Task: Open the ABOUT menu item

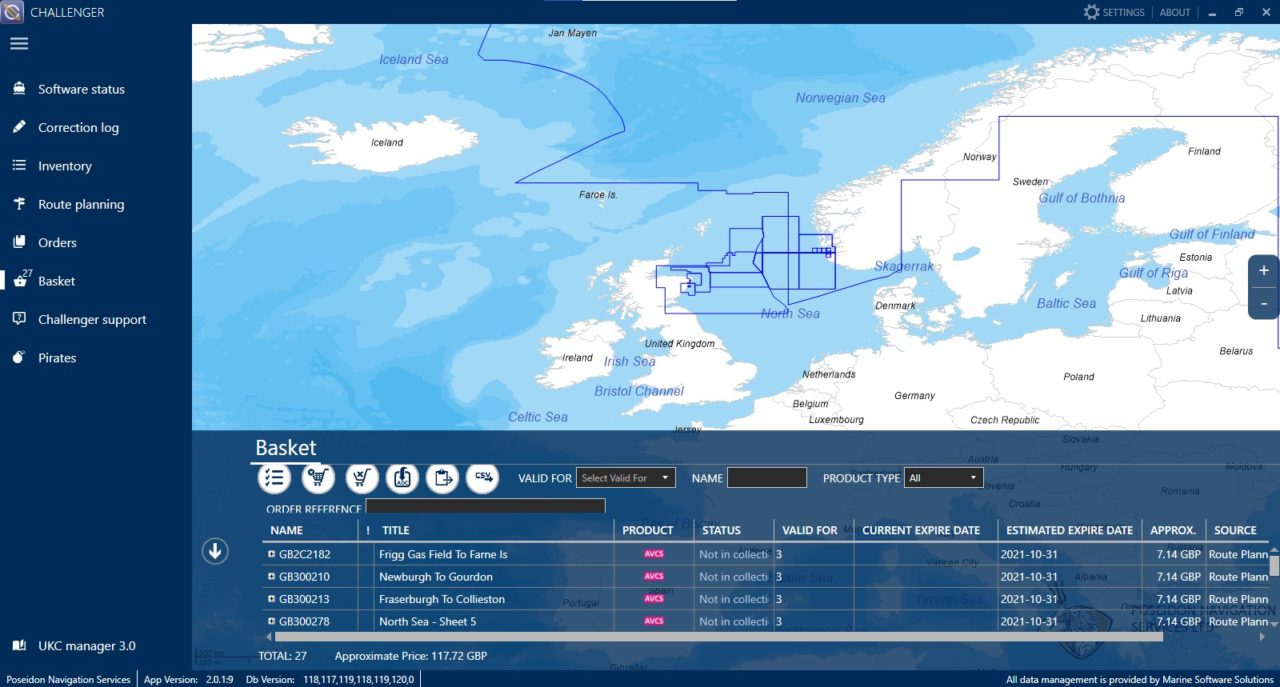Action: point(1175,12)
